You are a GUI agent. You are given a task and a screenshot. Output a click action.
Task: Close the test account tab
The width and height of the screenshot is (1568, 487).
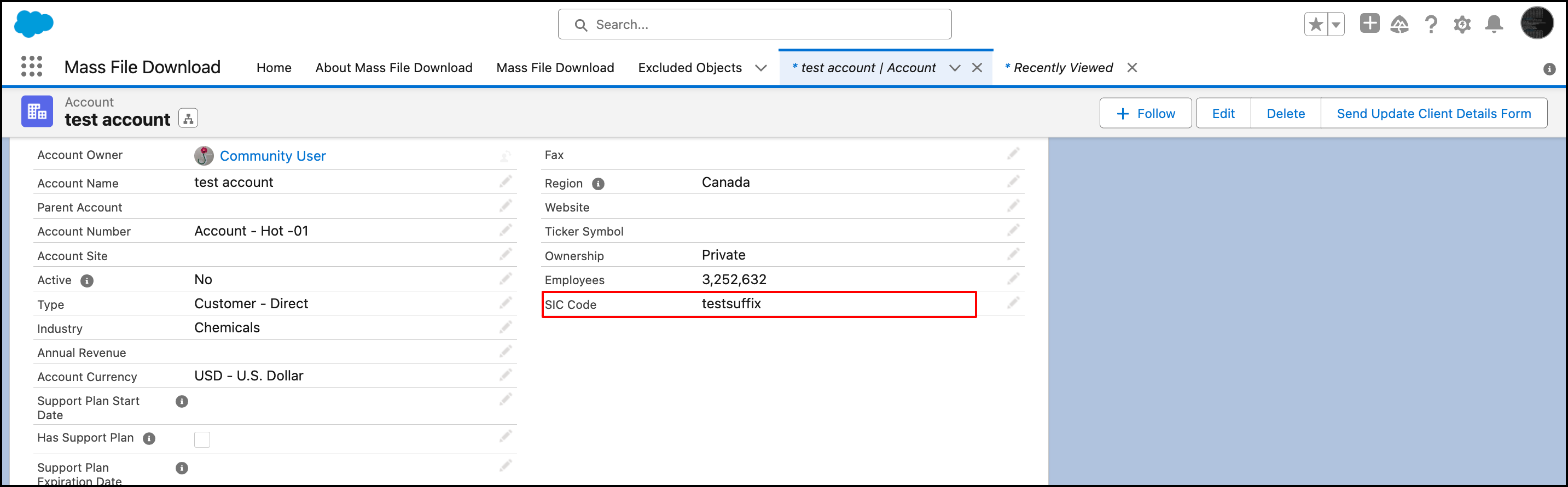pyautogui.click(x=977, y=68)
